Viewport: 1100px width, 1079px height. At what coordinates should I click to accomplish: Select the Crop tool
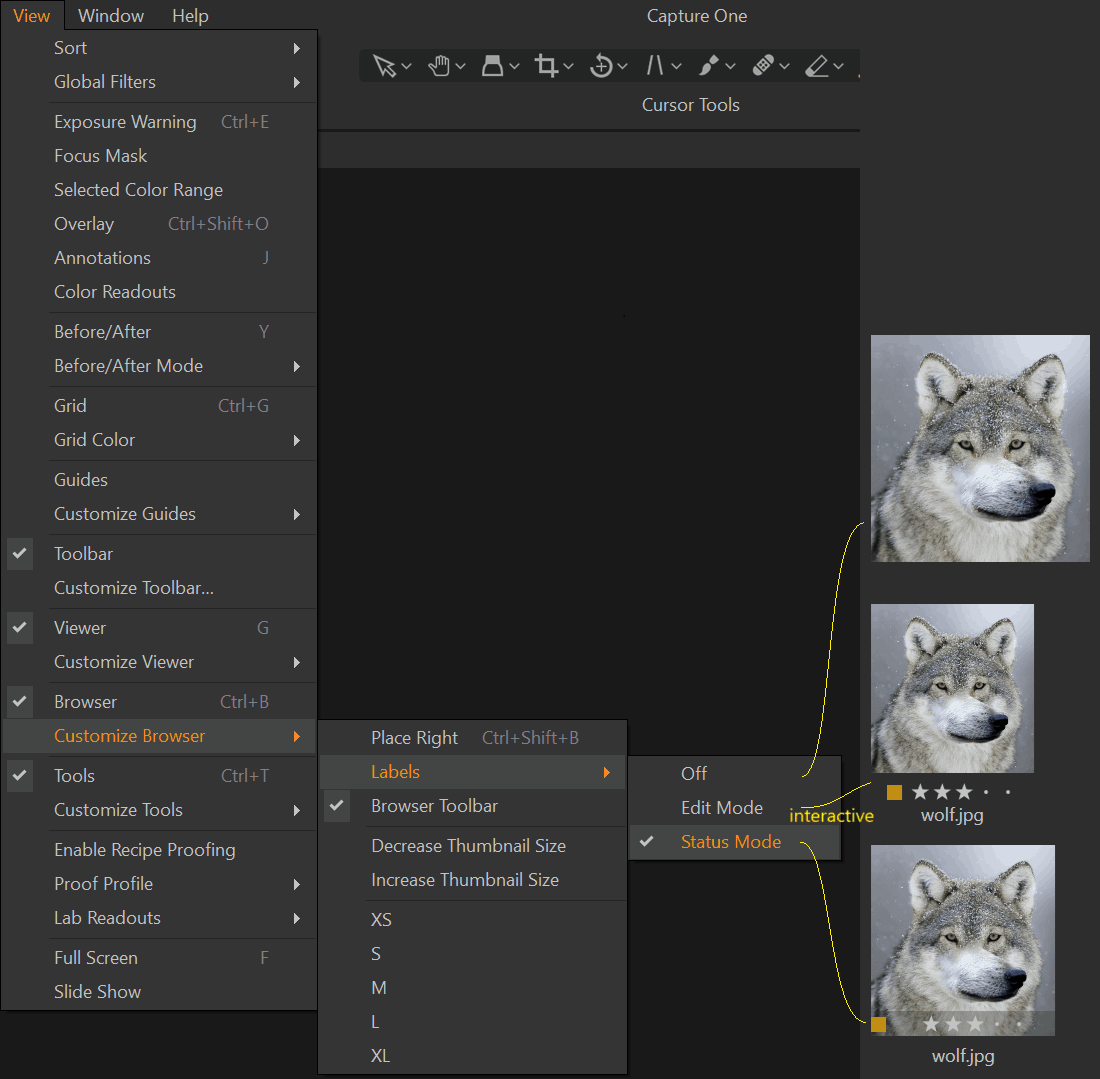click(x=545, y=66)
